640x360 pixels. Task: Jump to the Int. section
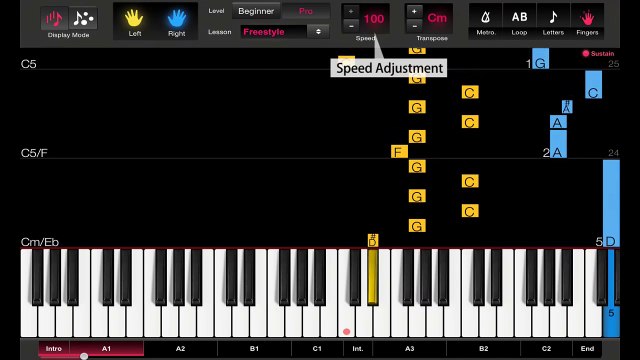(x=358, y=349)
